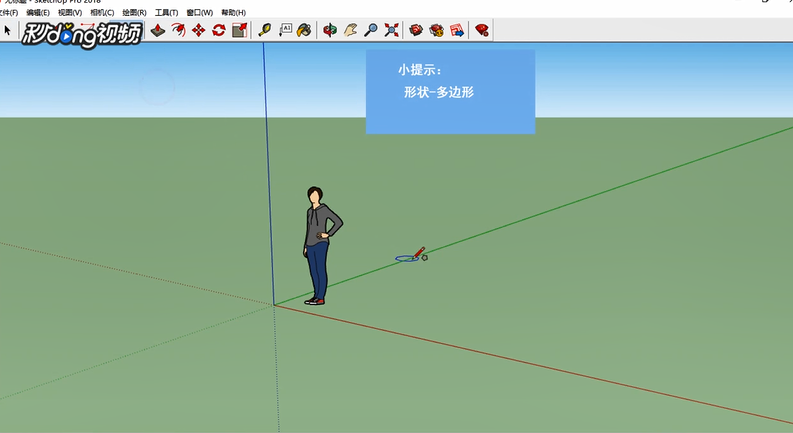This screenshot has height=433, width=793.
Task: Select the Scale tool
Action: (x=240, y=30)
